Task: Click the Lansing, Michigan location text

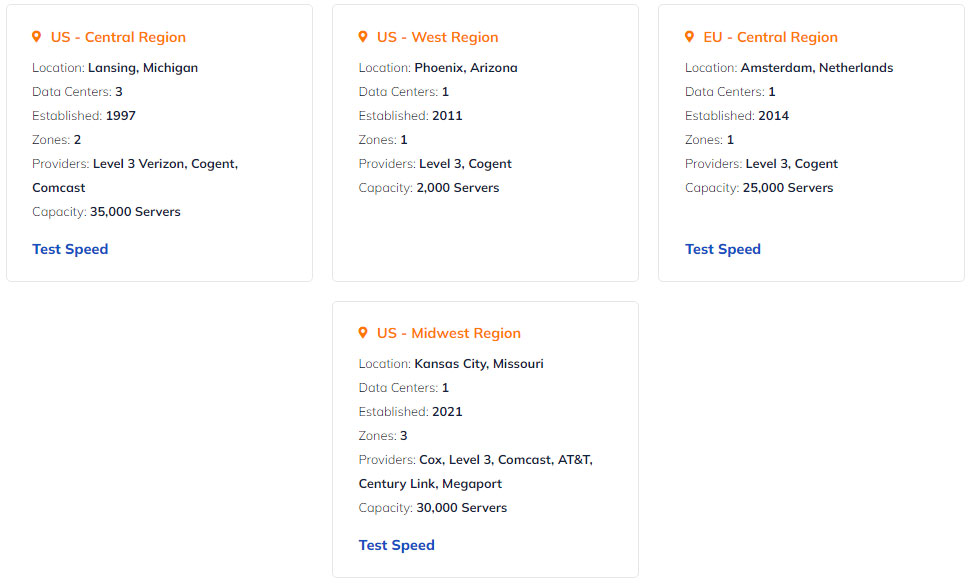Action: [x=143, y=68]
